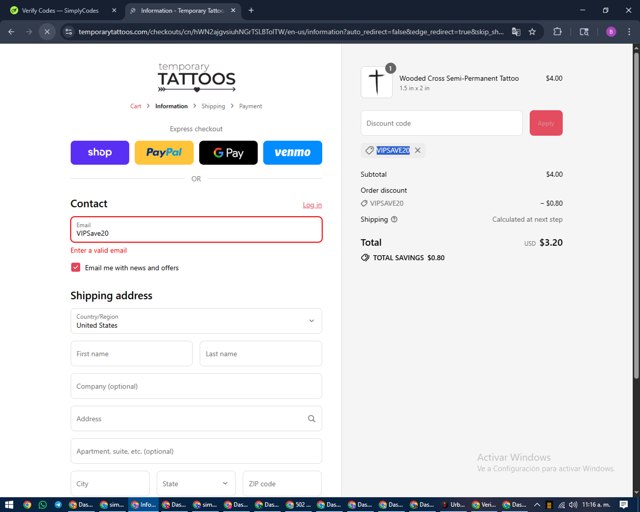
Task: Switch to the '502...' taskbar window
Action: [x=298, y=505]
